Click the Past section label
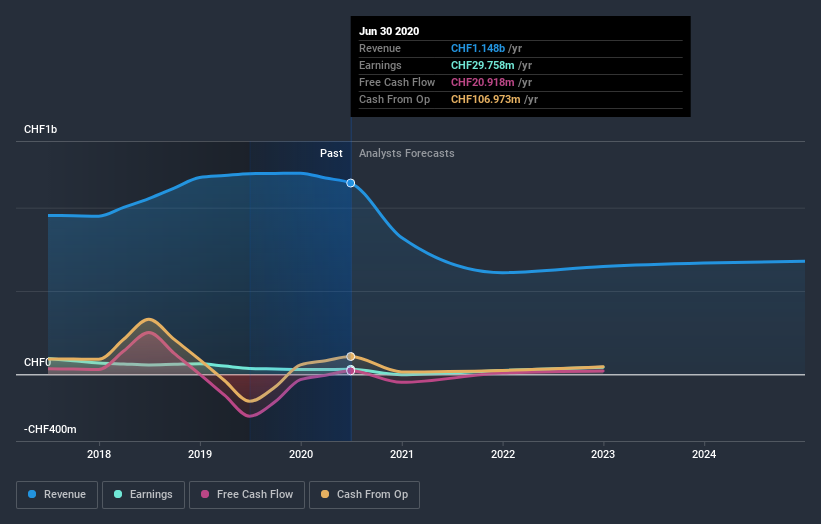This screenshot has height=524, width=821. (x=331, y=153)
